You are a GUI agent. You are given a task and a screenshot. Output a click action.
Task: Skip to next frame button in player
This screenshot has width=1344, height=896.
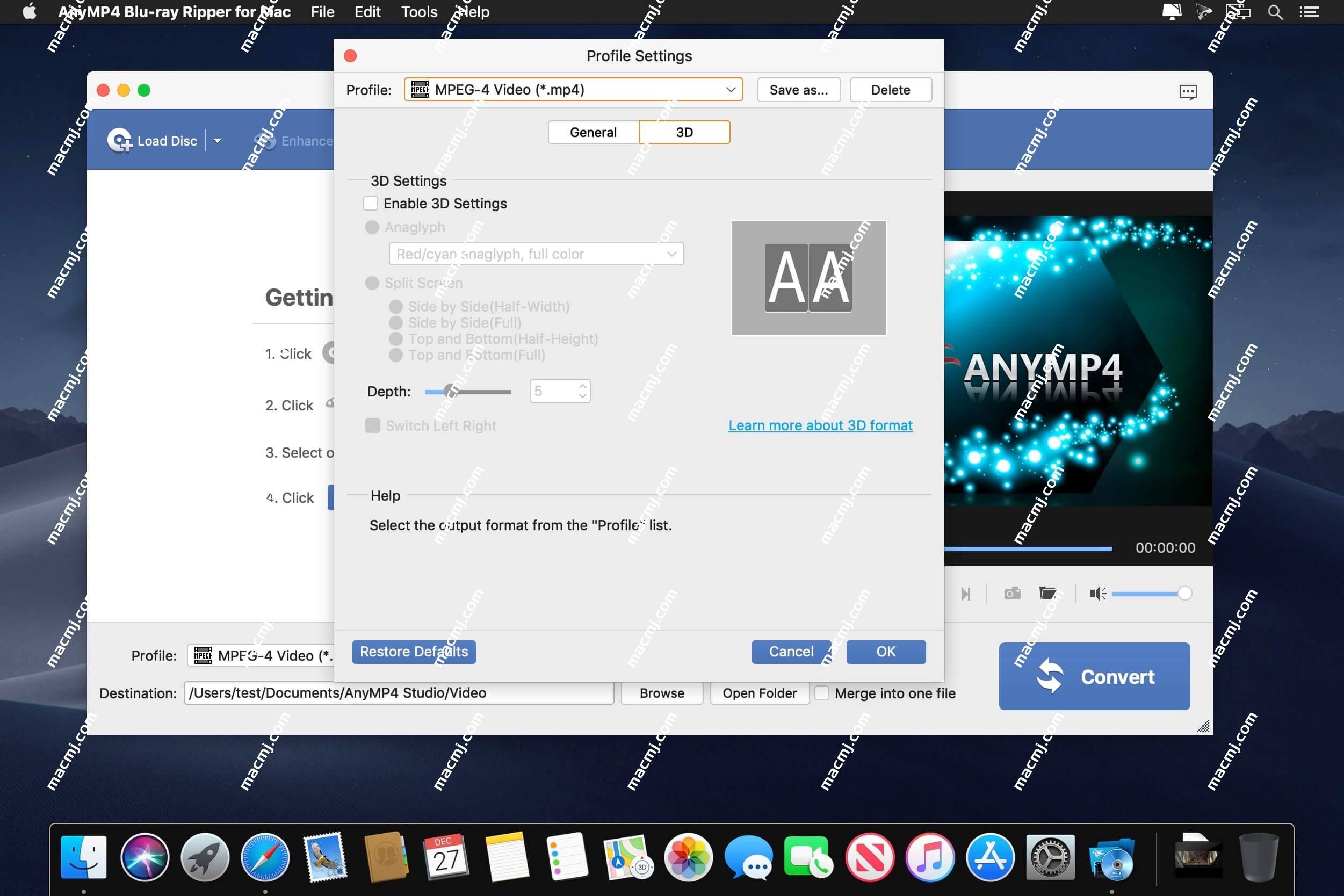(x=966, y=594)
